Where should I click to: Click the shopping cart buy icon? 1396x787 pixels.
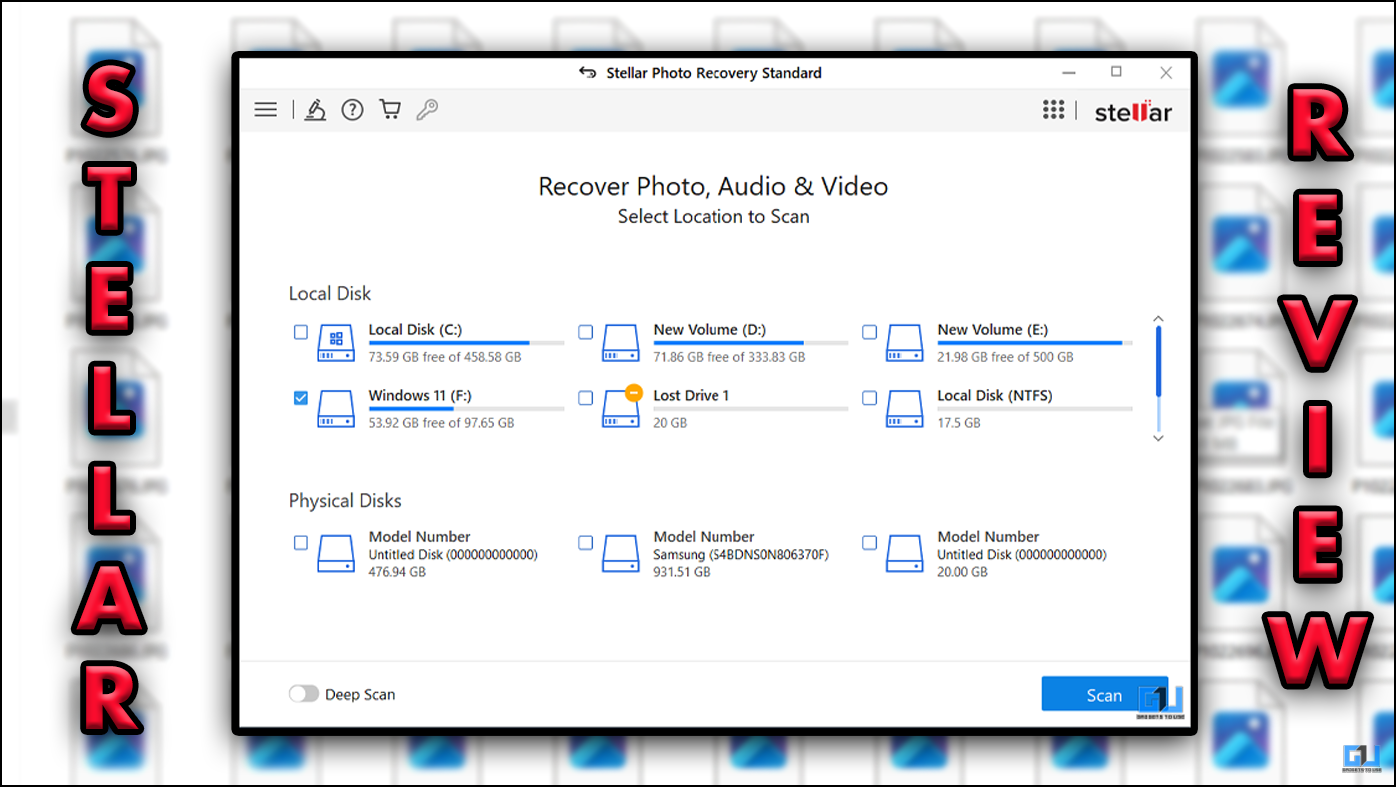click(390, 110)
